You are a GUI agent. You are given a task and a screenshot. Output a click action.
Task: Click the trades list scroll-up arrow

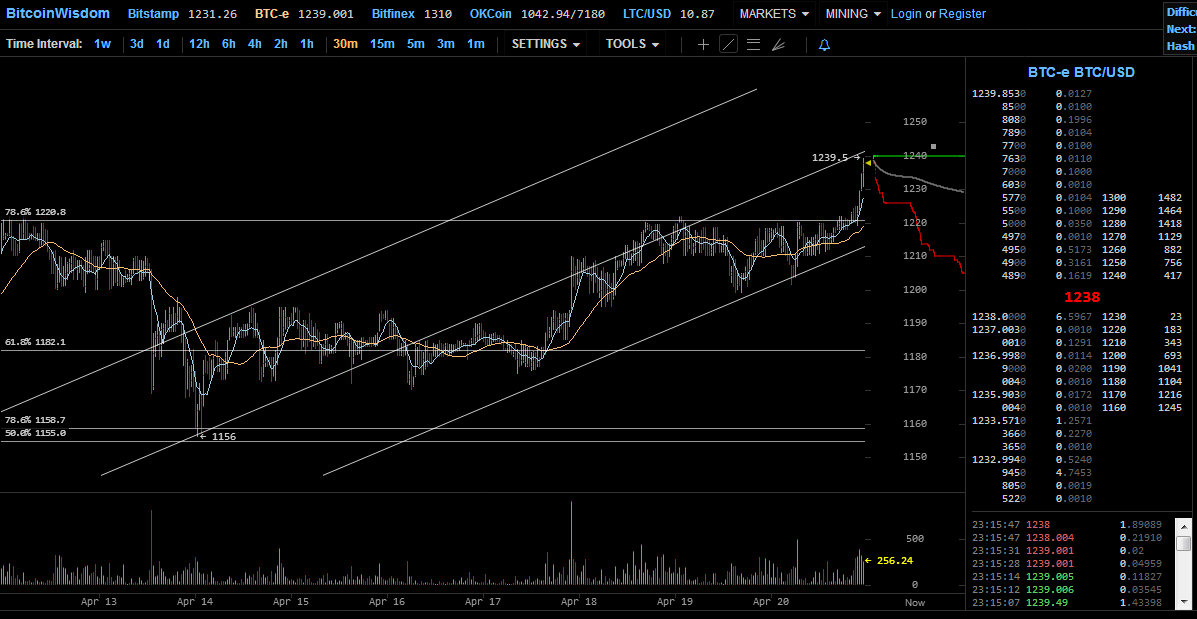[x=1183, y=526]
